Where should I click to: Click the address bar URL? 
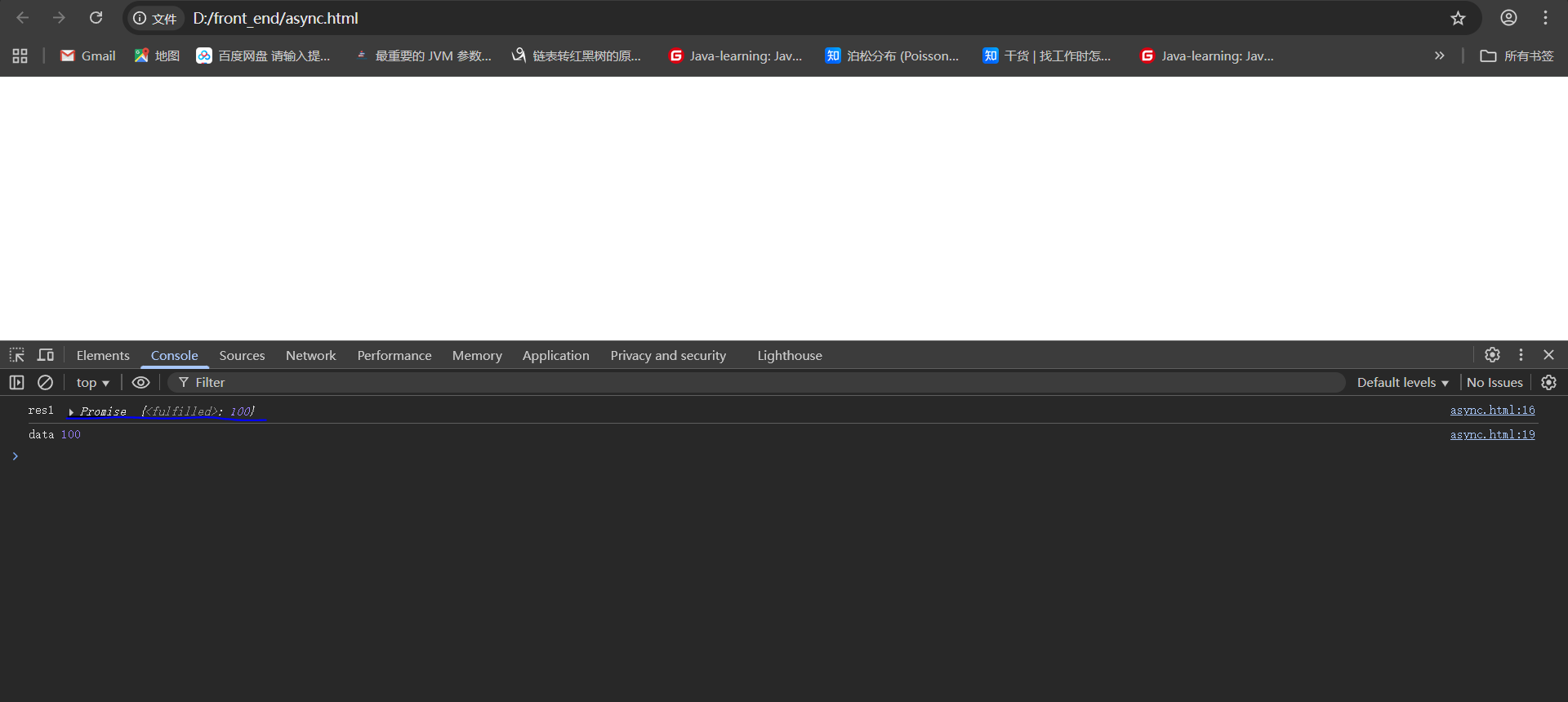[275, 18]
